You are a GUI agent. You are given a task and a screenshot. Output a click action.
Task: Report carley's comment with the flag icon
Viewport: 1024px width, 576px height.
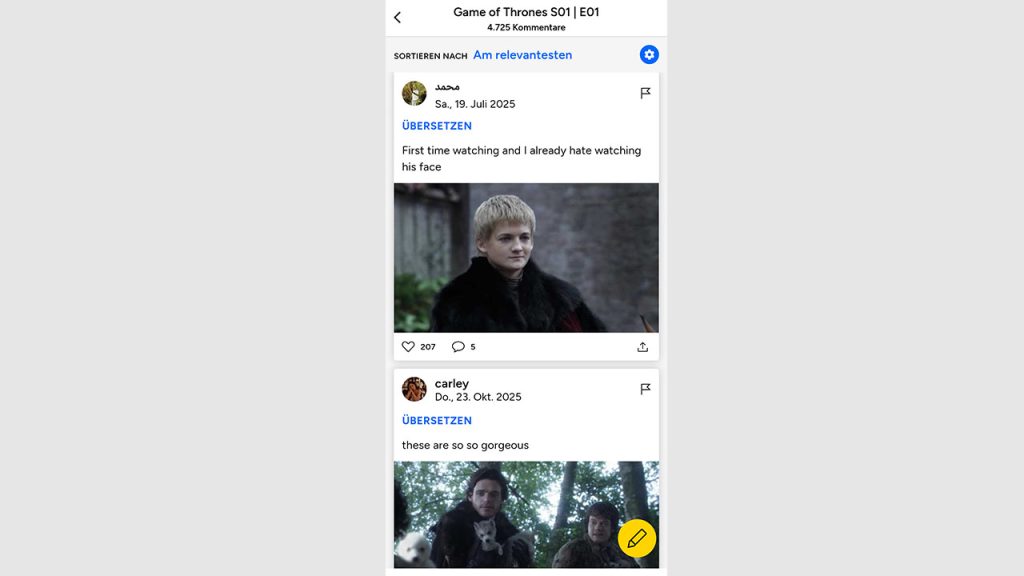tap(645, 389)
